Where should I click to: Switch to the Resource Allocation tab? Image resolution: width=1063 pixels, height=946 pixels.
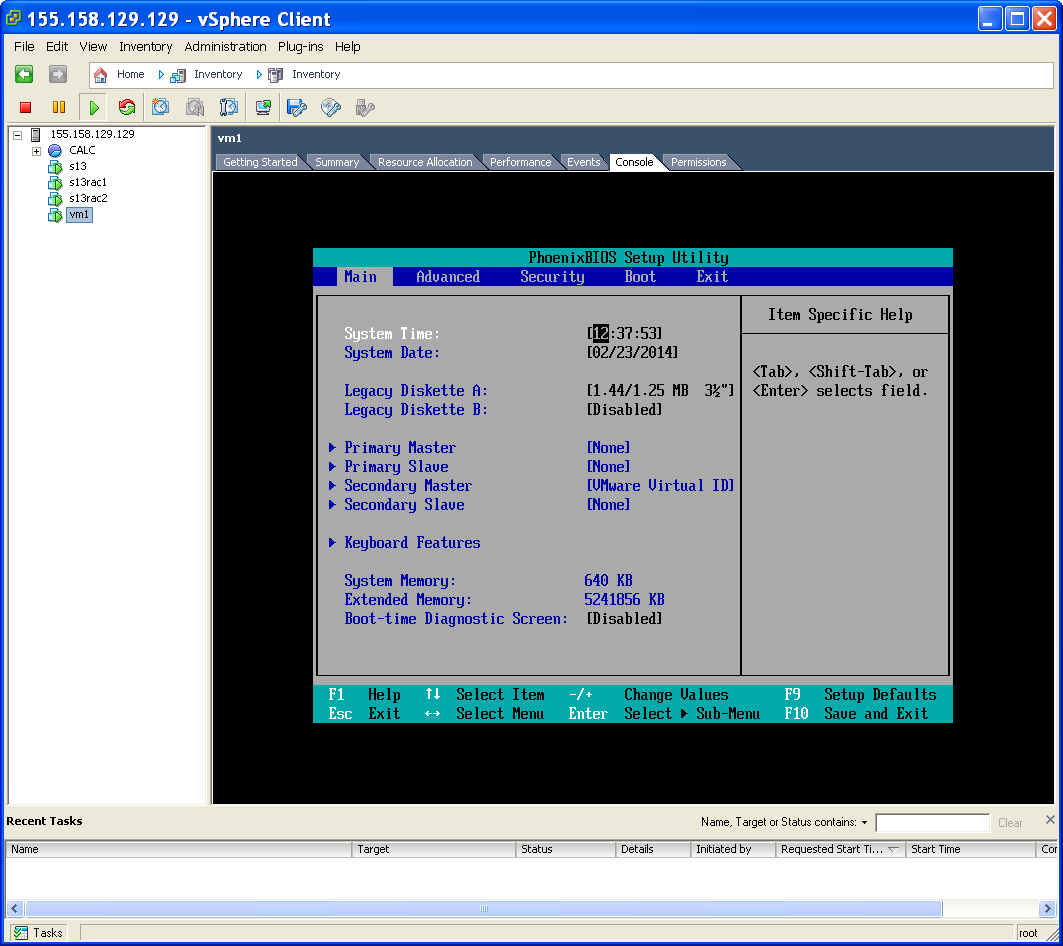[x=425, y=162]
